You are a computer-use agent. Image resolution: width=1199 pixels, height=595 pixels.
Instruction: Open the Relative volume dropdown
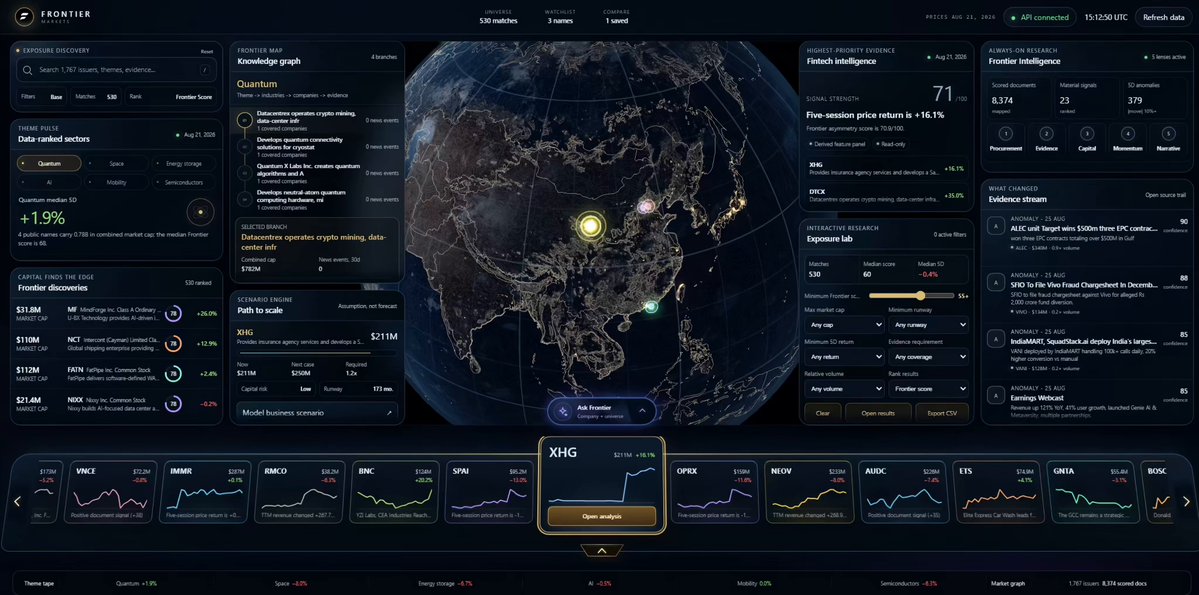pos(843,389)
